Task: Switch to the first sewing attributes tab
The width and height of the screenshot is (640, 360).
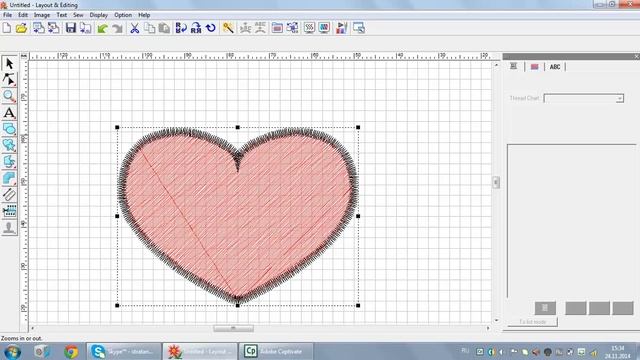Action: point(513,67)
